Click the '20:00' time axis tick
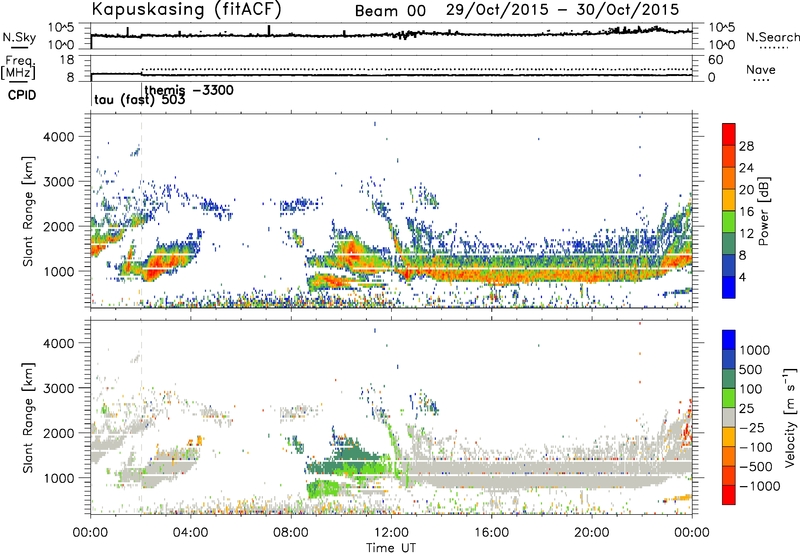 [591, 533]
